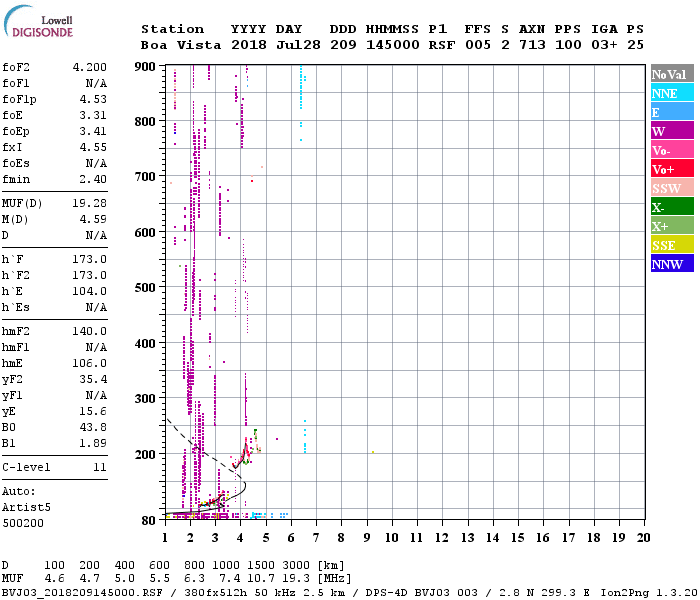Click the 10 MHz x-axis label
Screen dimensions: 700x600
(392, 538)
